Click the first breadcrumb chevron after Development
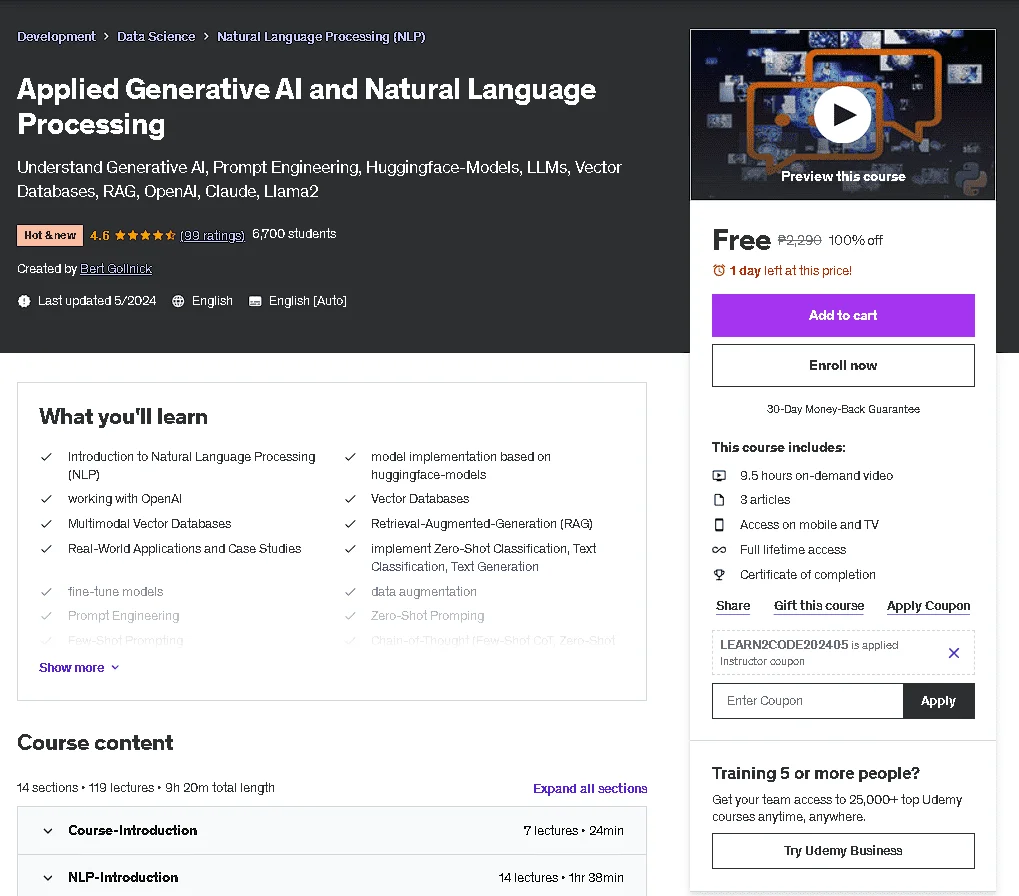The height and width of the screenshot is (896, 1019). coord(106,36)
